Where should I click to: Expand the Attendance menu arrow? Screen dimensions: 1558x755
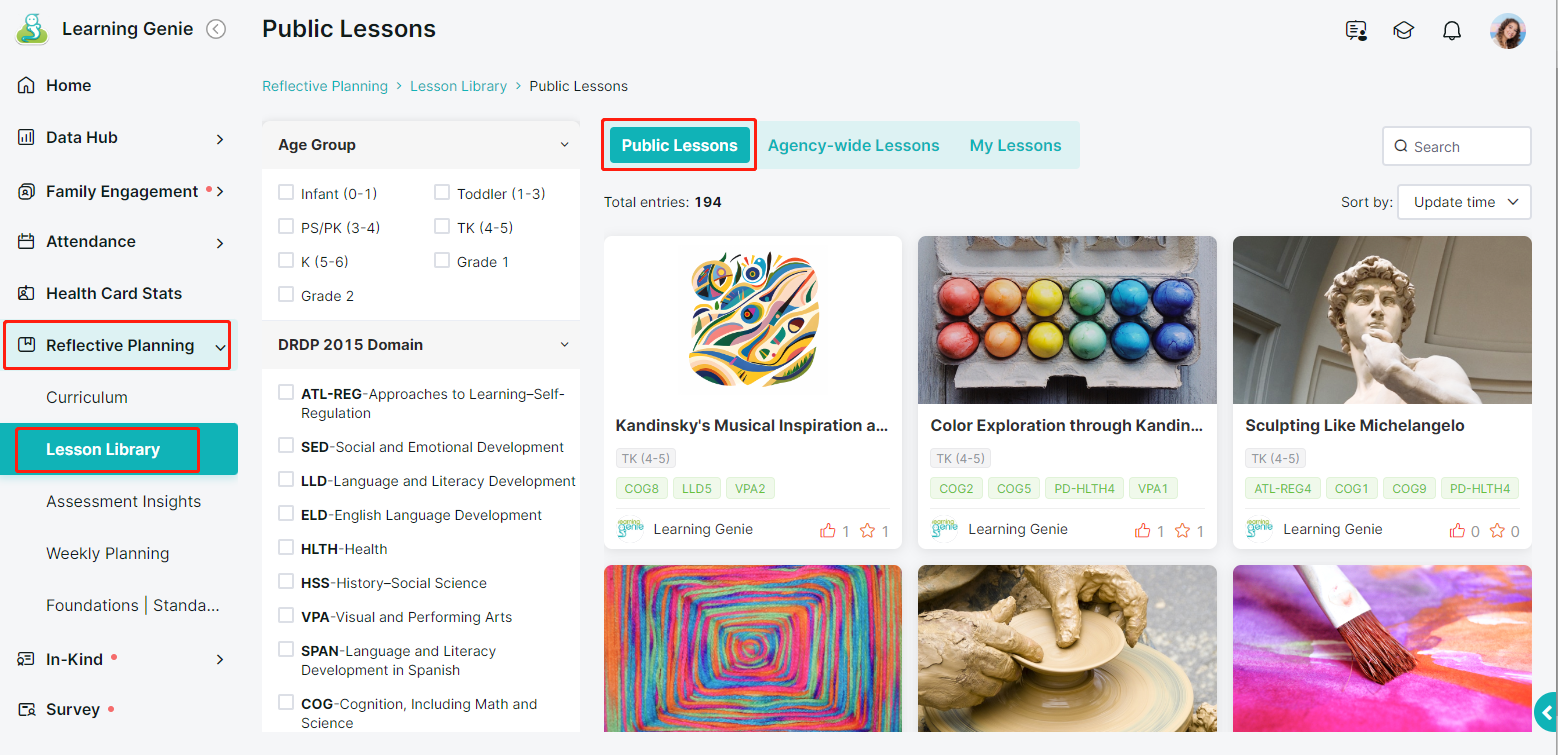pos(220,243)
